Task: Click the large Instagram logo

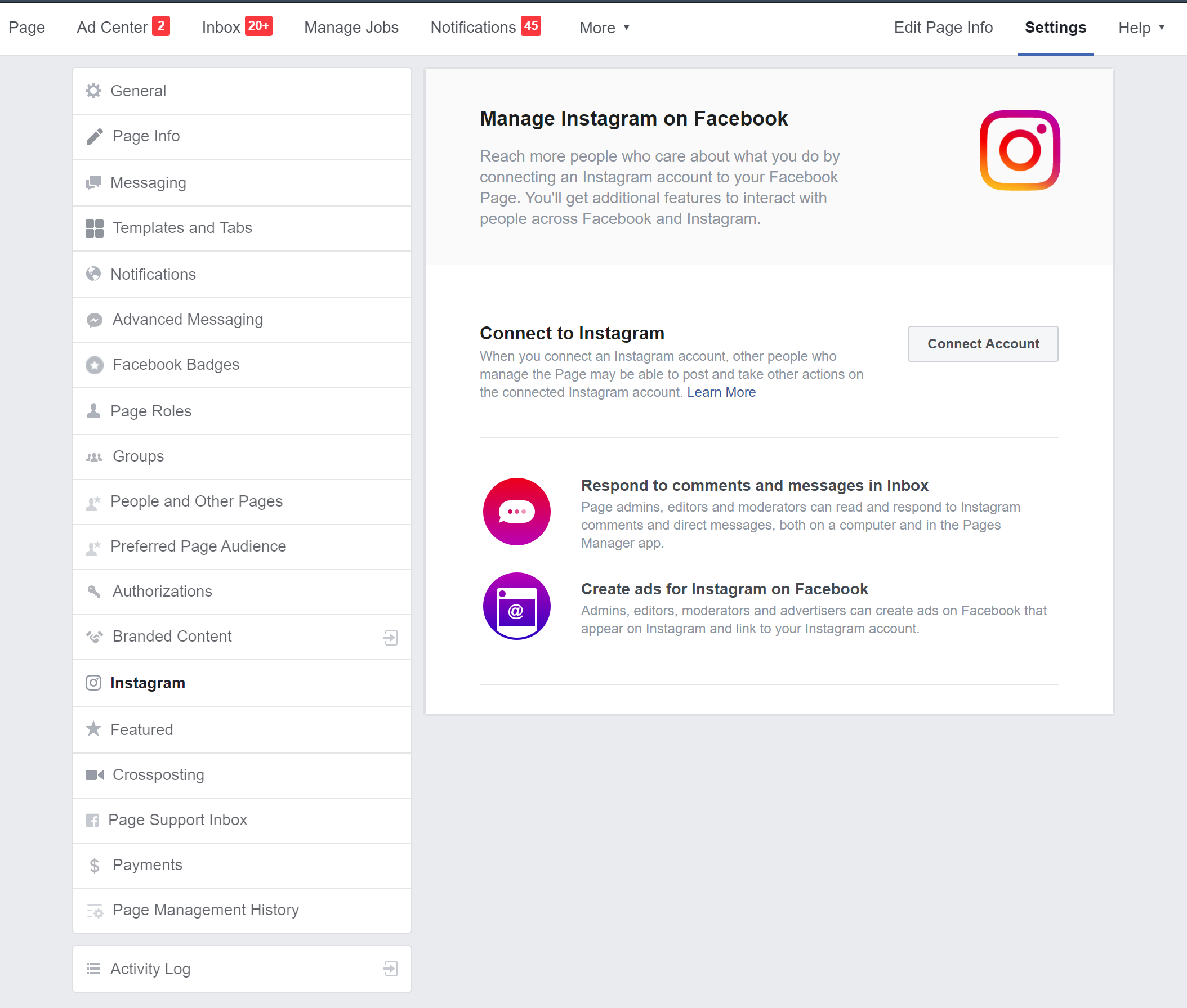Action: [1019, 150]
